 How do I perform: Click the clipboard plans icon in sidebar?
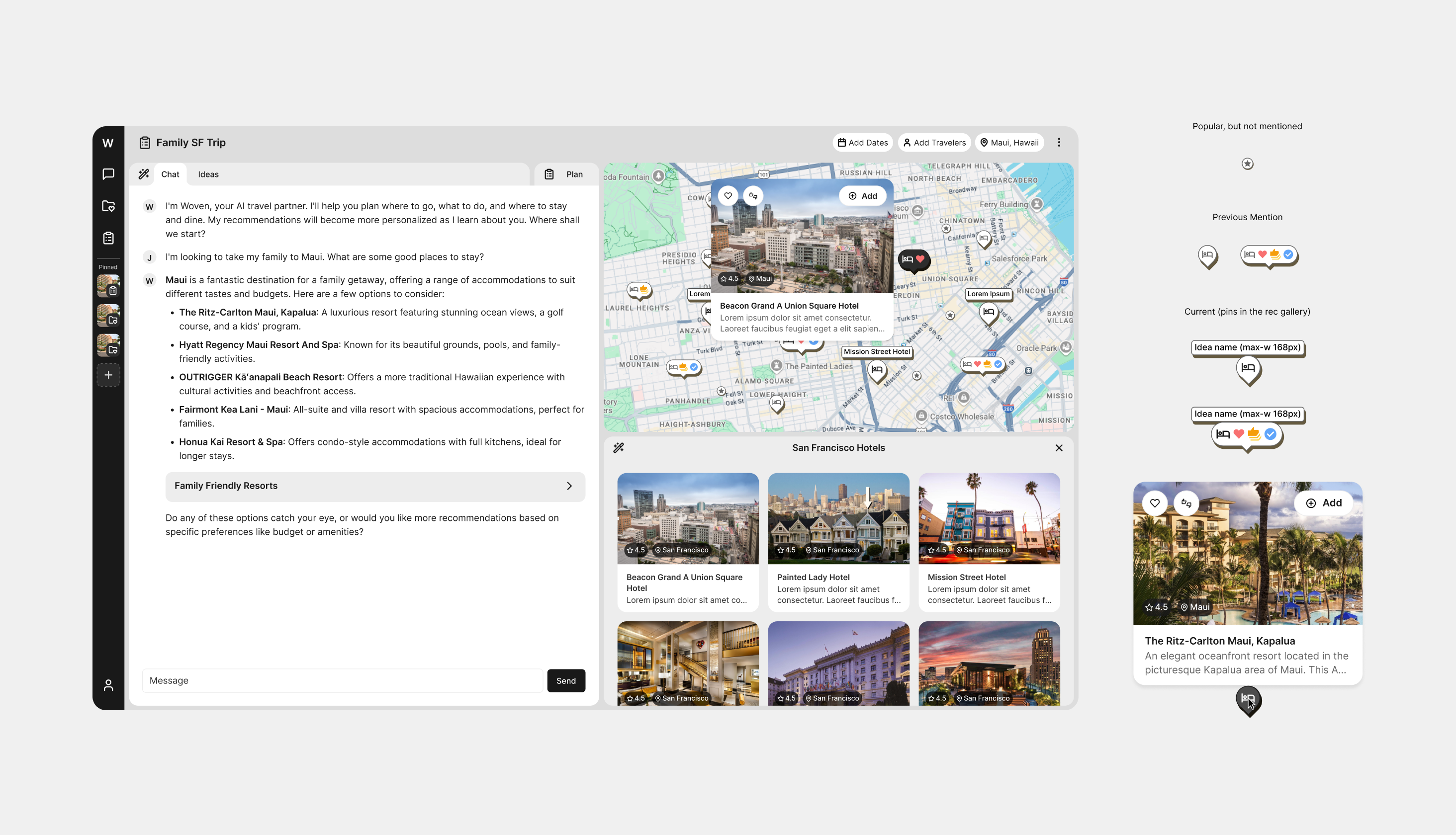(108, 238)
